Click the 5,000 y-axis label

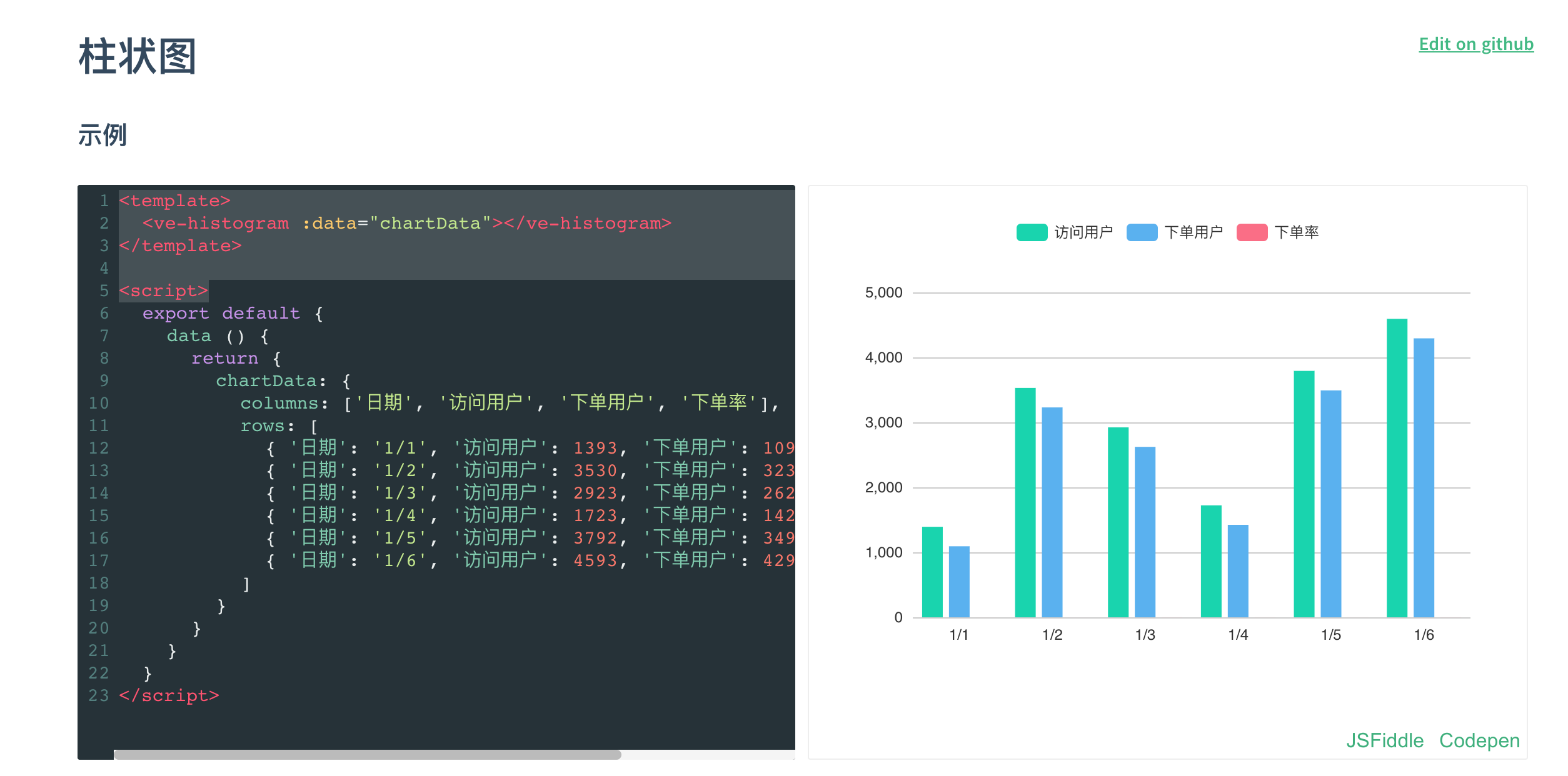[883, 292]
